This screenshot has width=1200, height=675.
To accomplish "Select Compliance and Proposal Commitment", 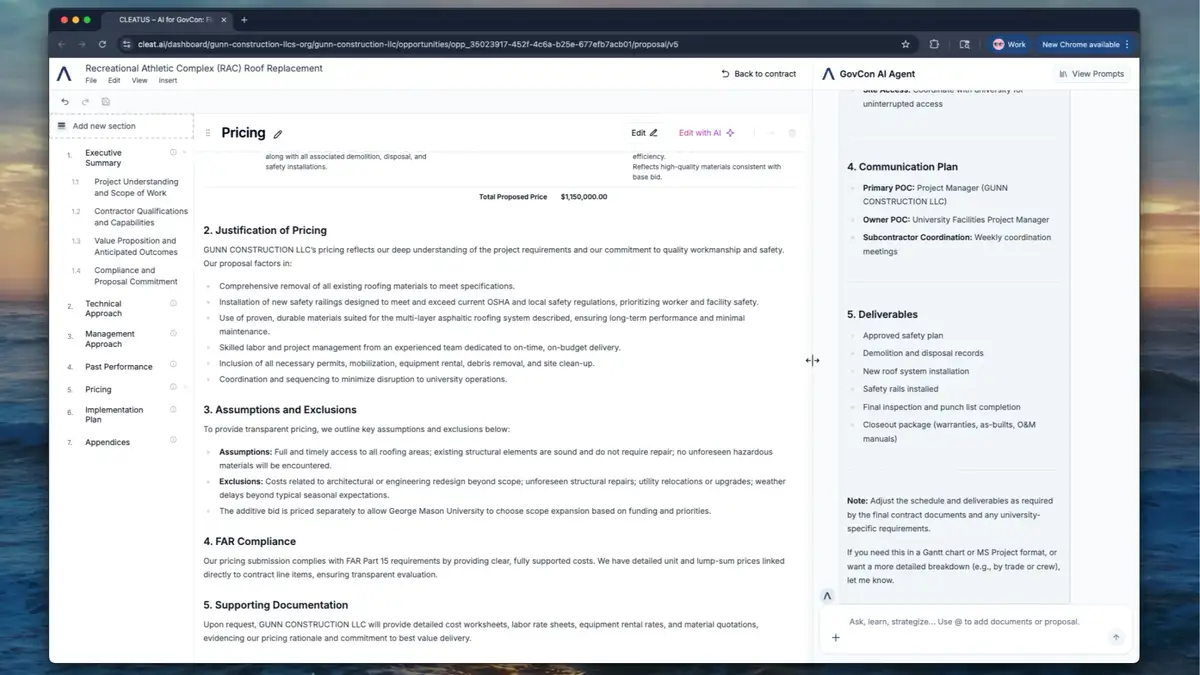I will click(x=136, y=276).
